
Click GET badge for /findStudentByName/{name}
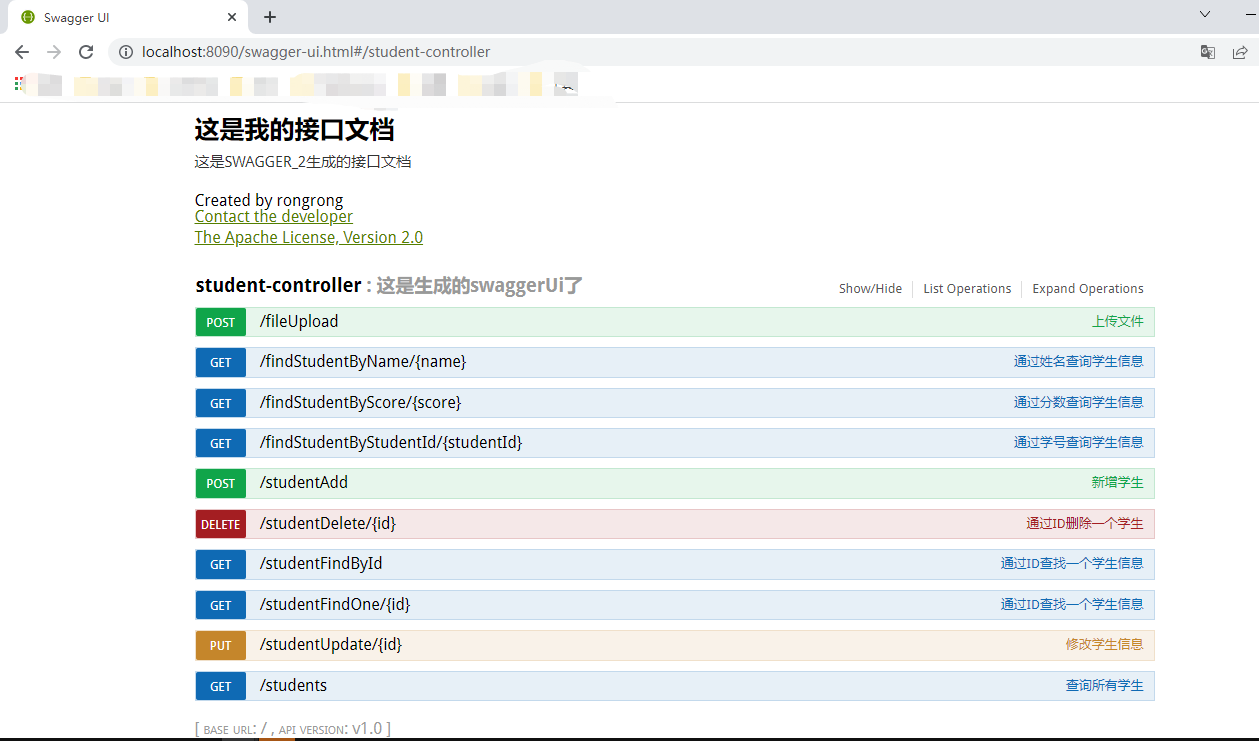pos(221,362)
